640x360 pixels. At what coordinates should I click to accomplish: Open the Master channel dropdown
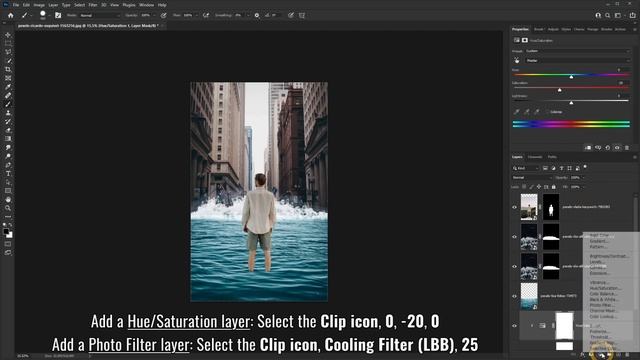click(577, 60)
